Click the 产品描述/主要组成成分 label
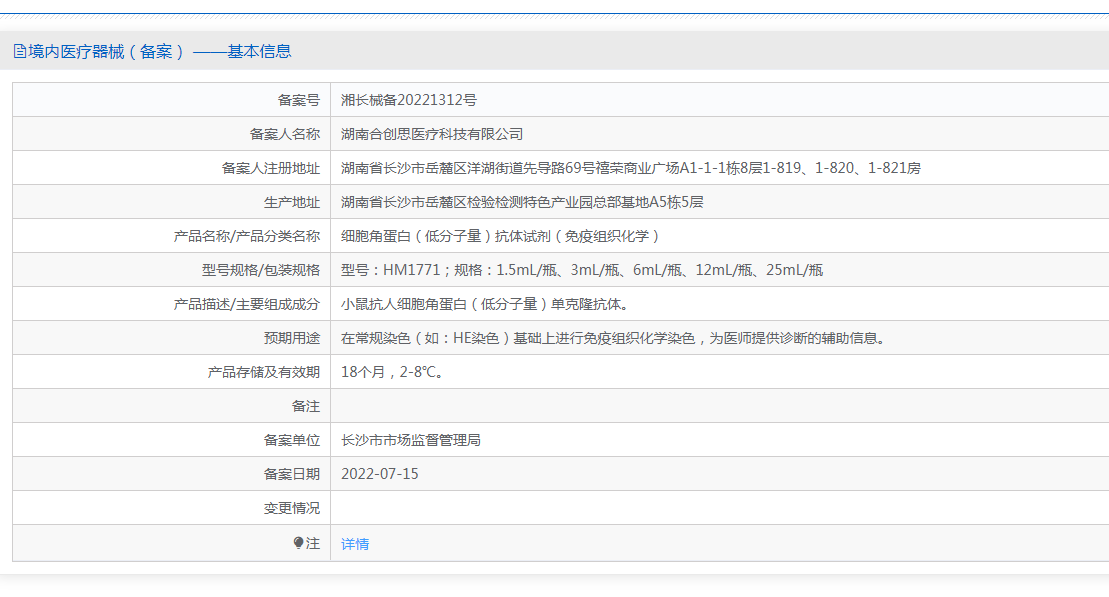Viewport: 1109px width, 597px height. (x=247, y=303)
